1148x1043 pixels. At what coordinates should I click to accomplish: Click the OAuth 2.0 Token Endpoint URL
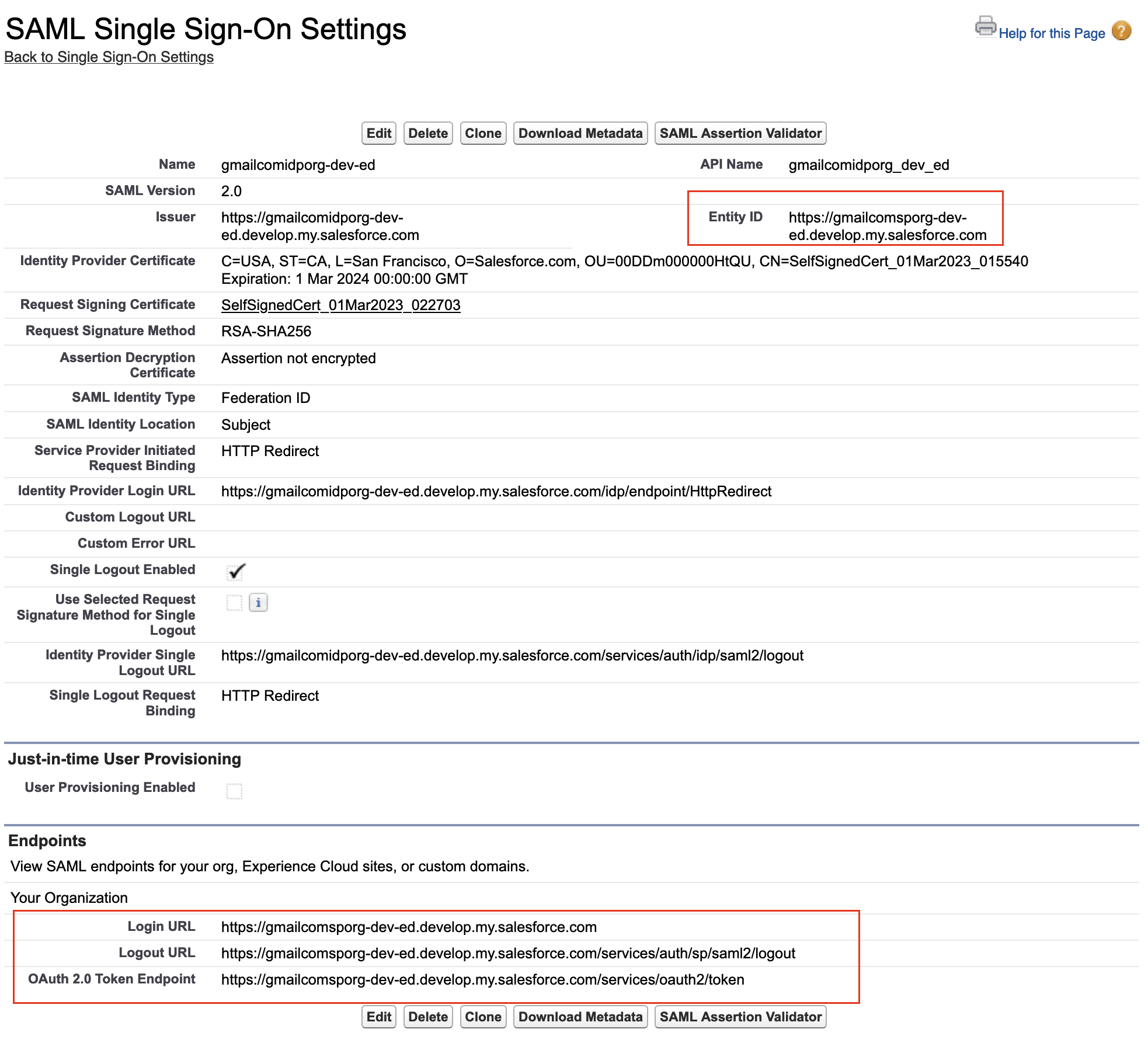tap(482, 979)
